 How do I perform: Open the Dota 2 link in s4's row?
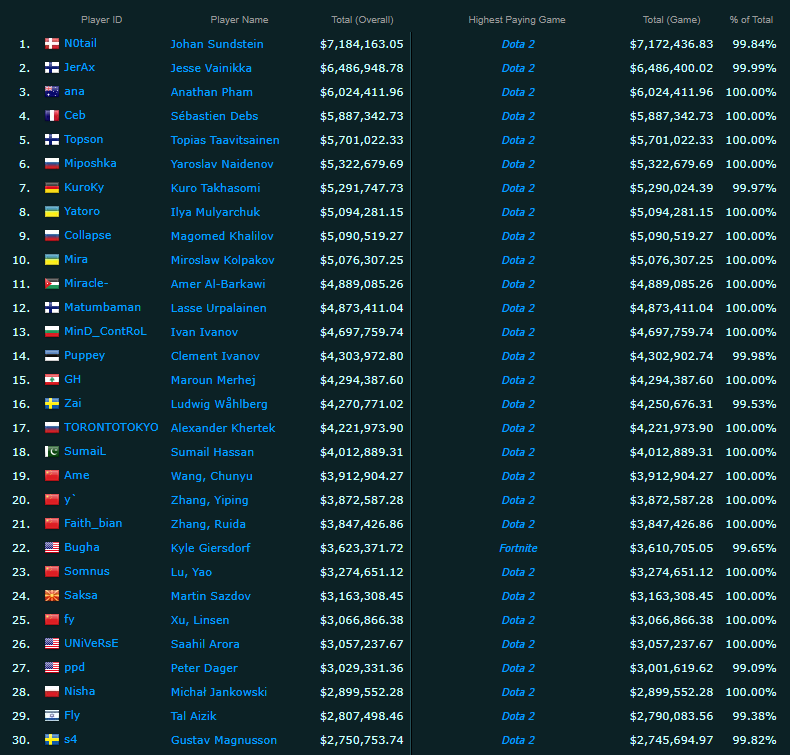point(518,740)
